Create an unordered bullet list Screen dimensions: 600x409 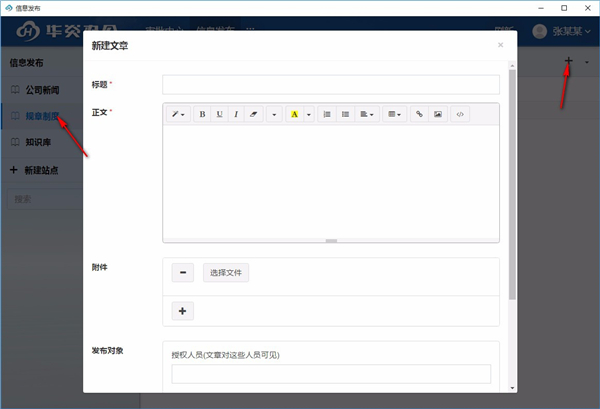[x=345, y=114]
